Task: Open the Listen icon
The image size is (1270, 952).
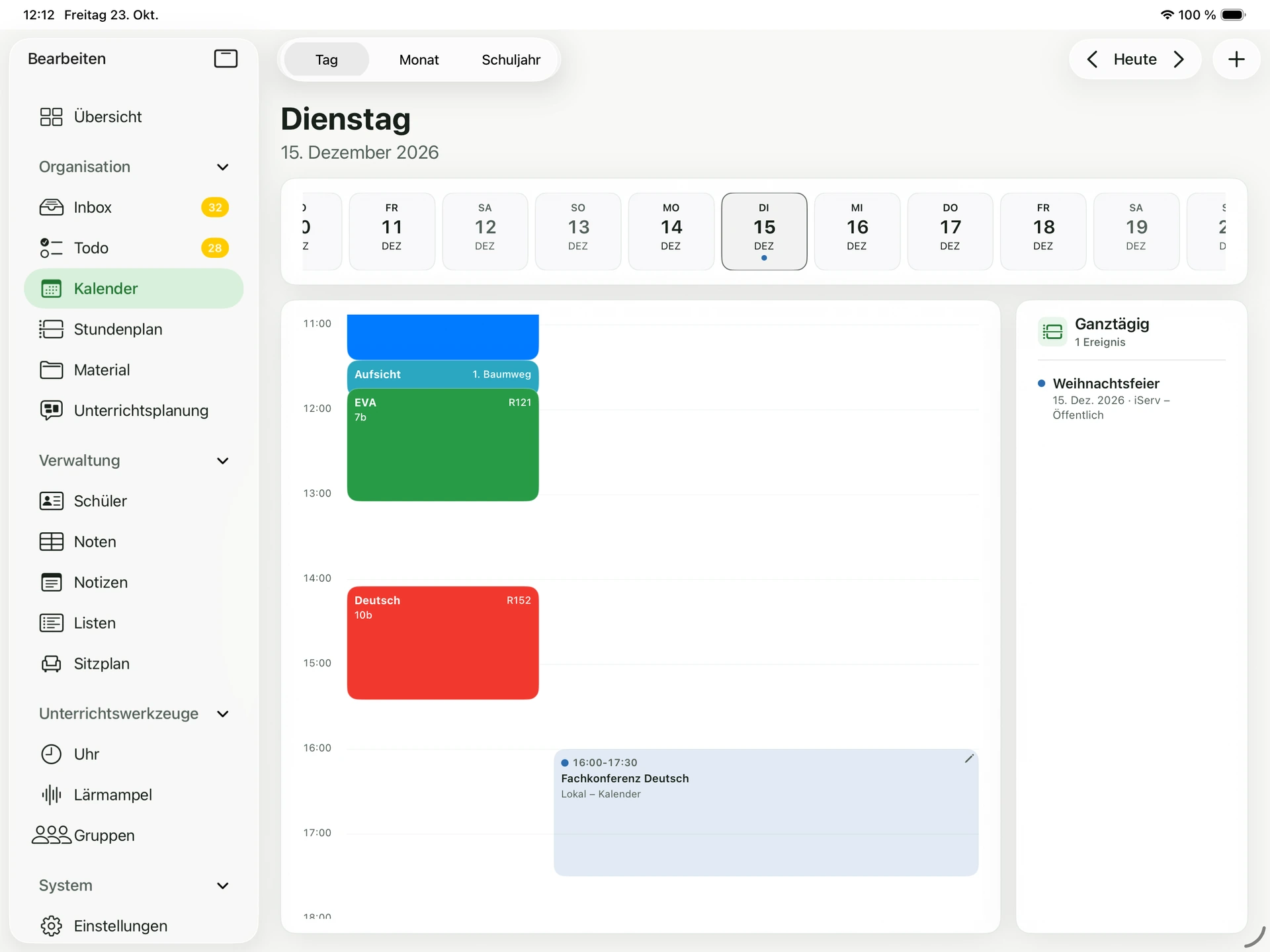Action: point(51,623)
